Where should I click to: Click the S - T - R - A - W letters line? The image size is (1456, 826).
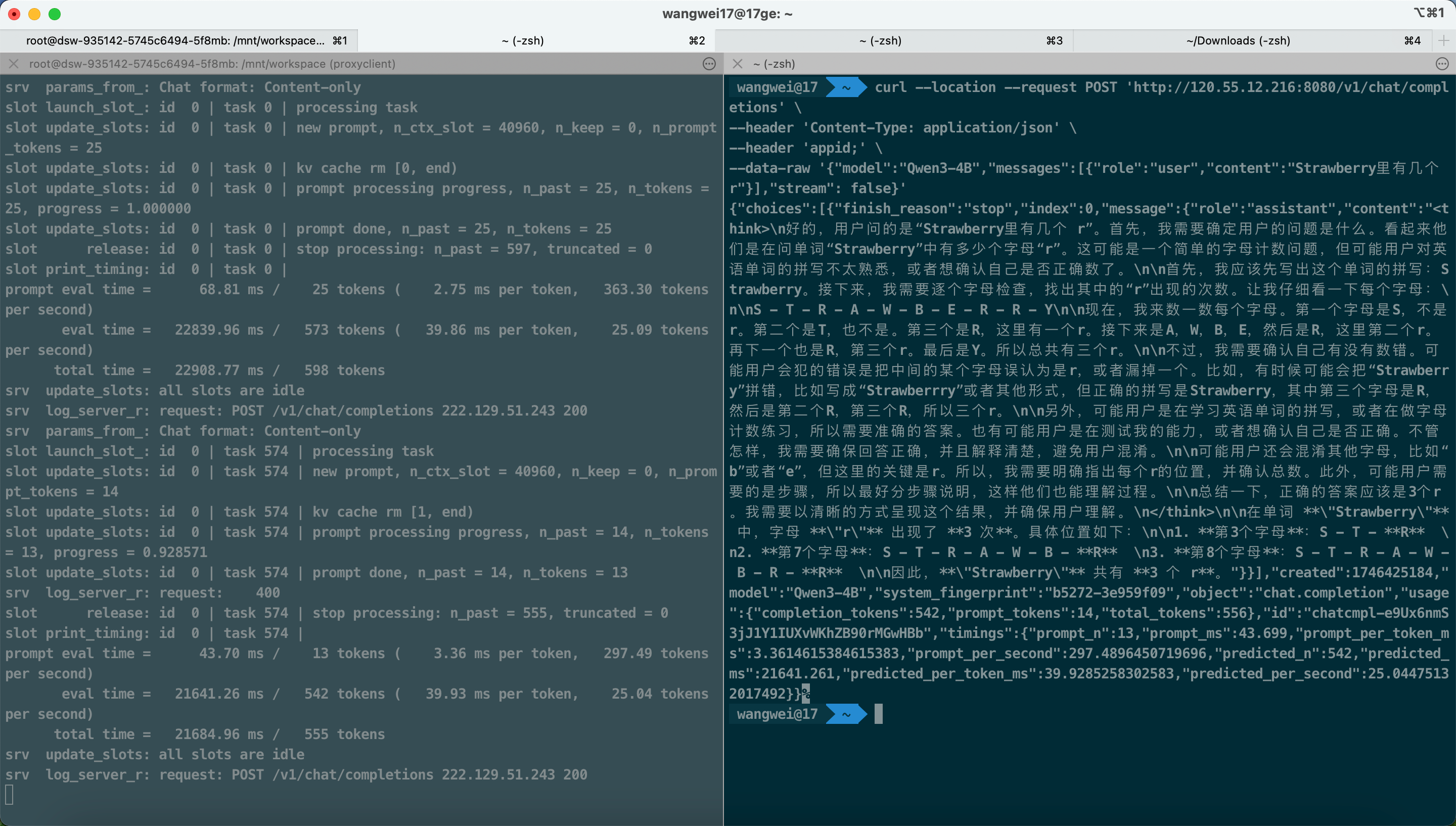coord(1089,310)
